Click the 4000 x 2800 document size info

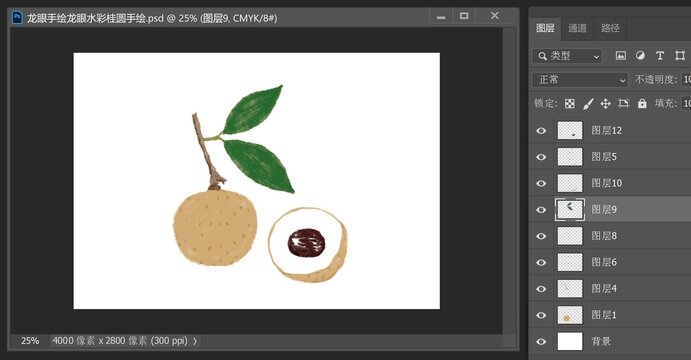pos(120,341)
